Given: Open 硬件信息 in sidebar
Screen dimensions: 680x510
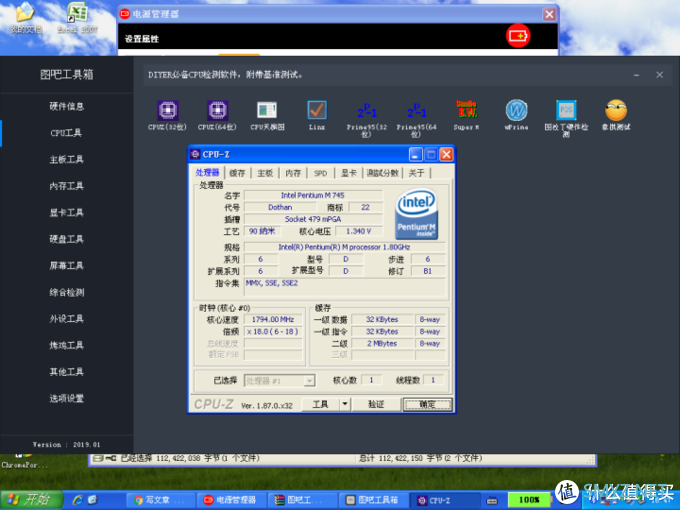Looking at the screenshot, I should (66, 106).
